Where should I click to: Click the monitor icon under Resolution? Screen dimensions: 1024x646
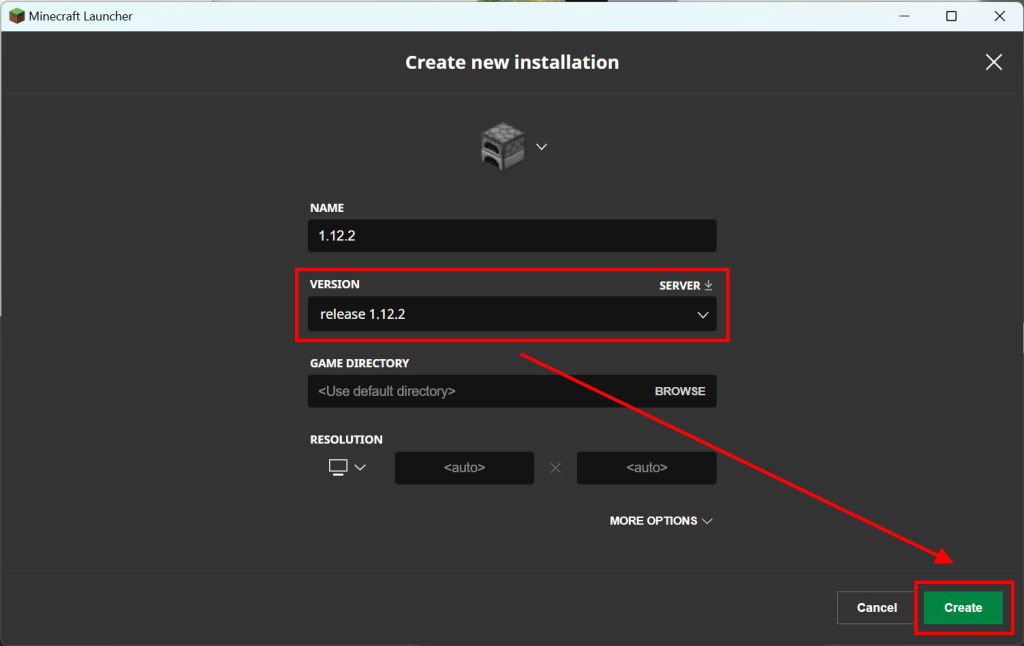(x=338, y=467)
